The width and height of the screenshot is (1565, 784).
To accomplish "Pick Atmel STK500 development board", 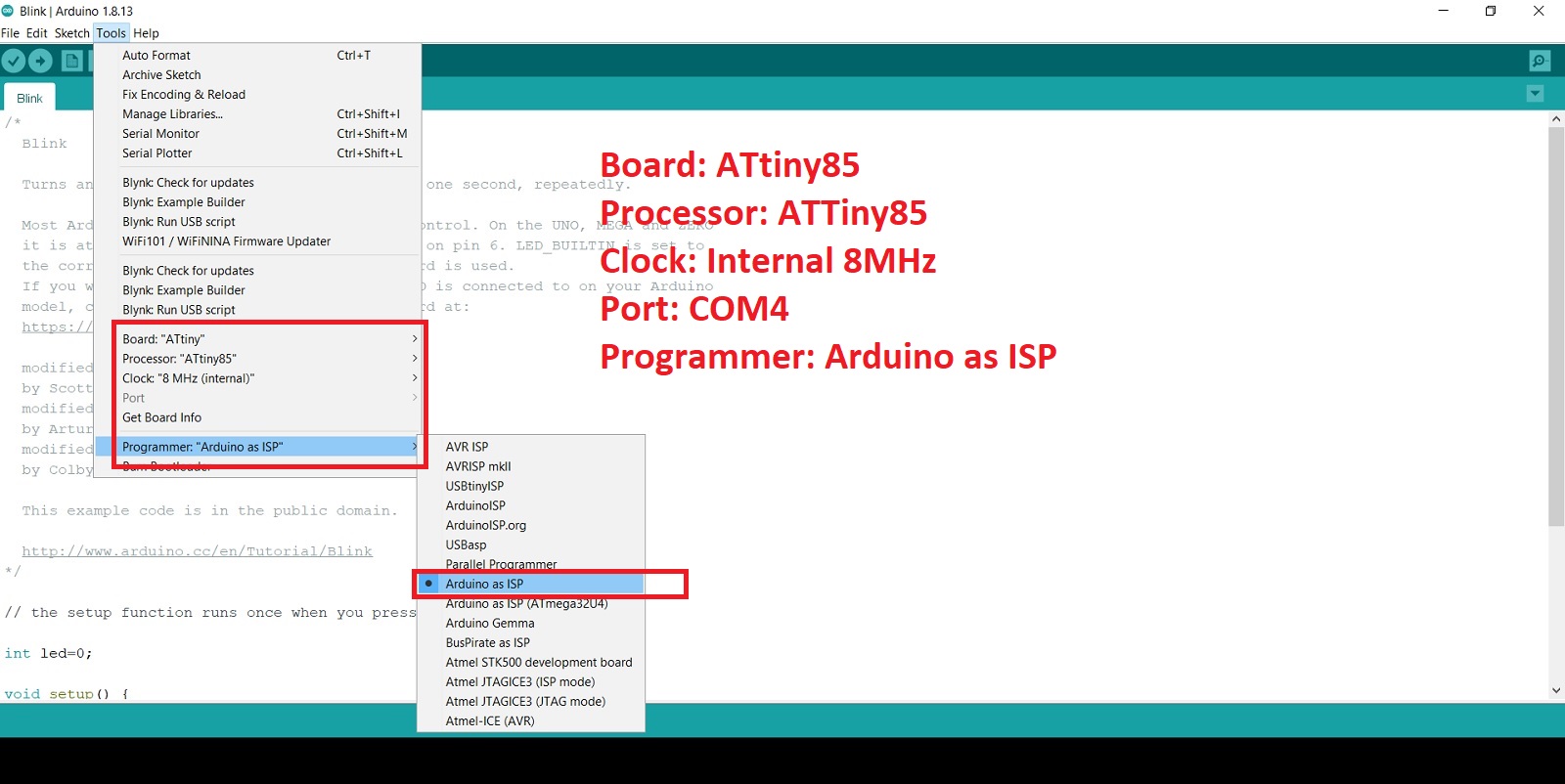I will tap(531, 662).
